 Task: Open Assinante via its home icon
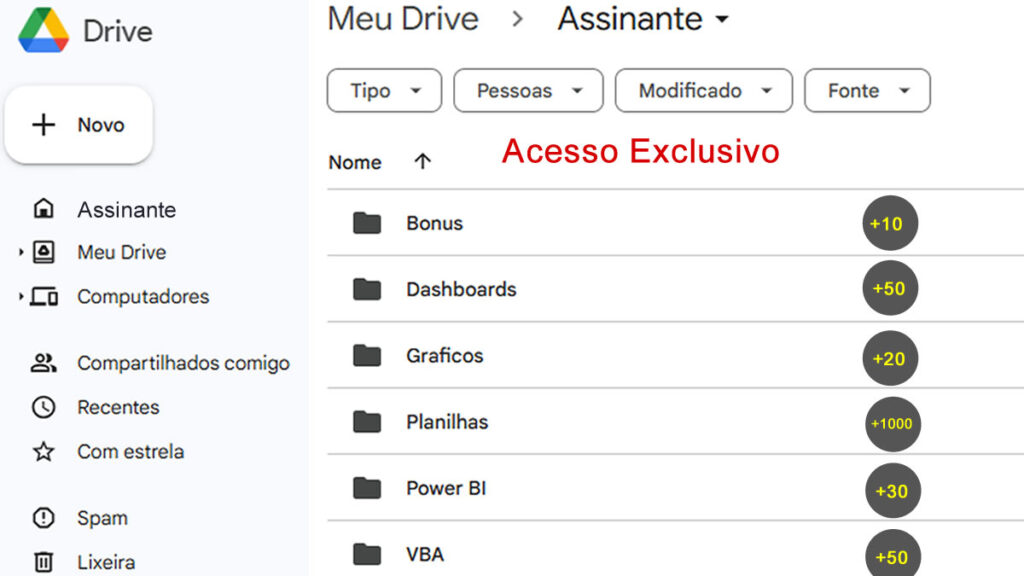coord(44,209)
